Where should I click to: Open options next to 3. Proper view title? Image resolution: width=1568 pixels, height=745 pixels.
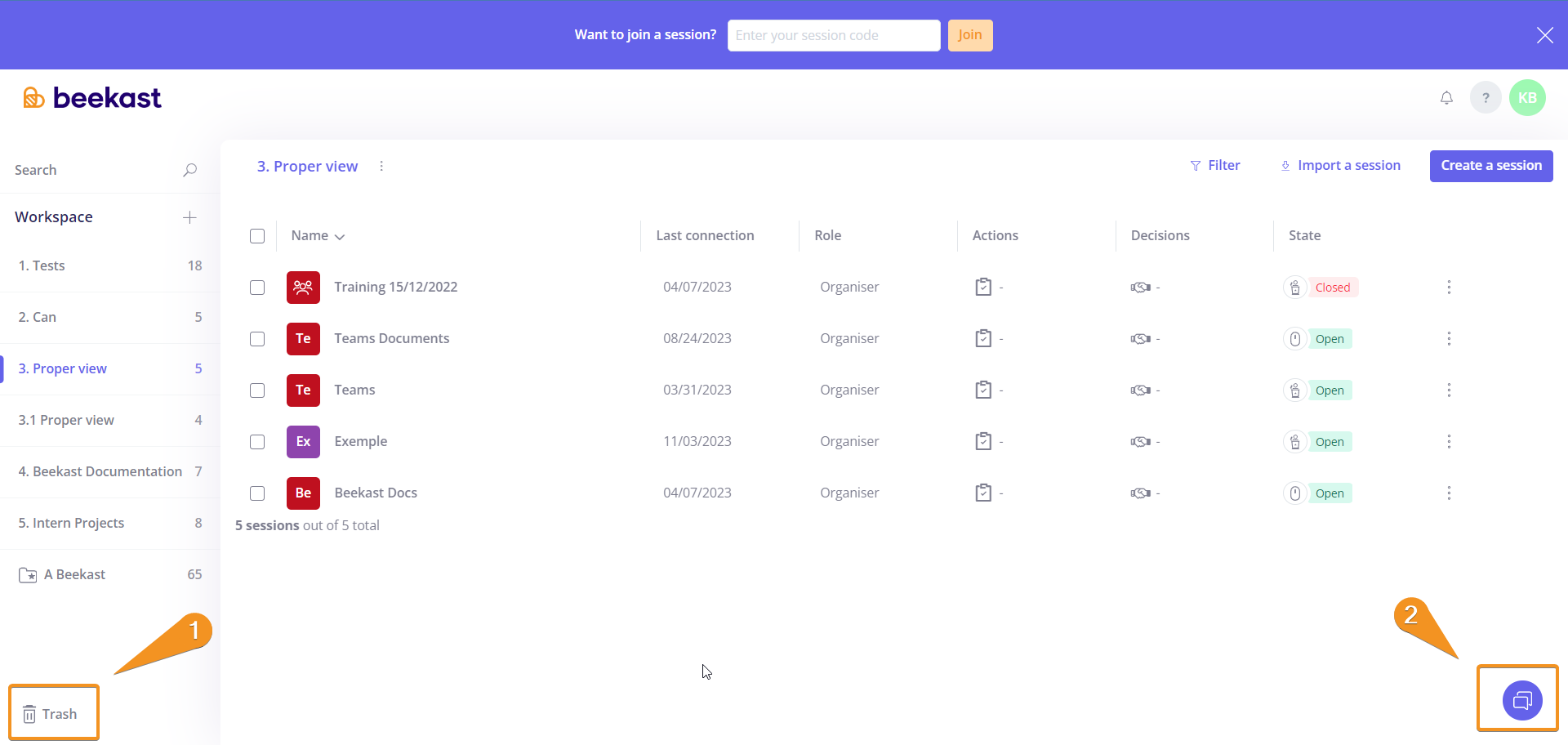pos(381,166)
